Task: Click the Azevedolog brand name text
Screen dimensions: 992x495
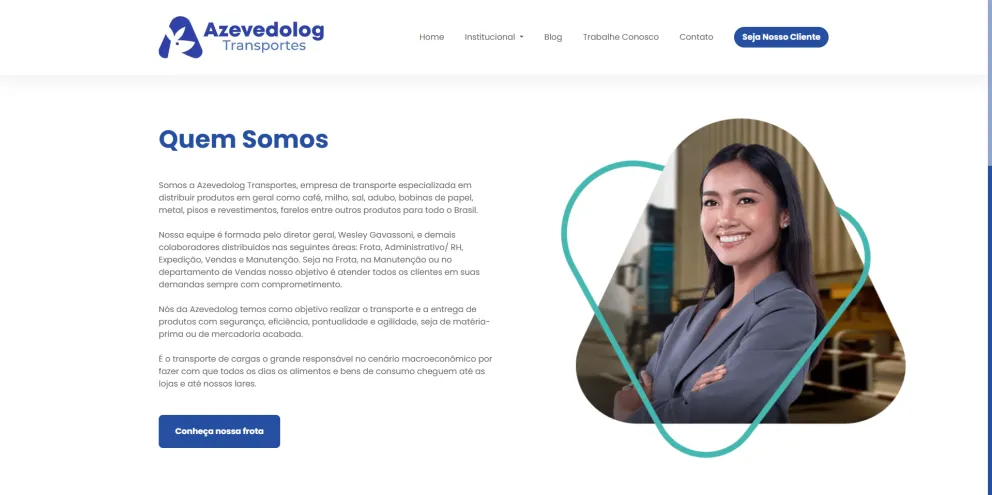Action: [x=264, y=29]
